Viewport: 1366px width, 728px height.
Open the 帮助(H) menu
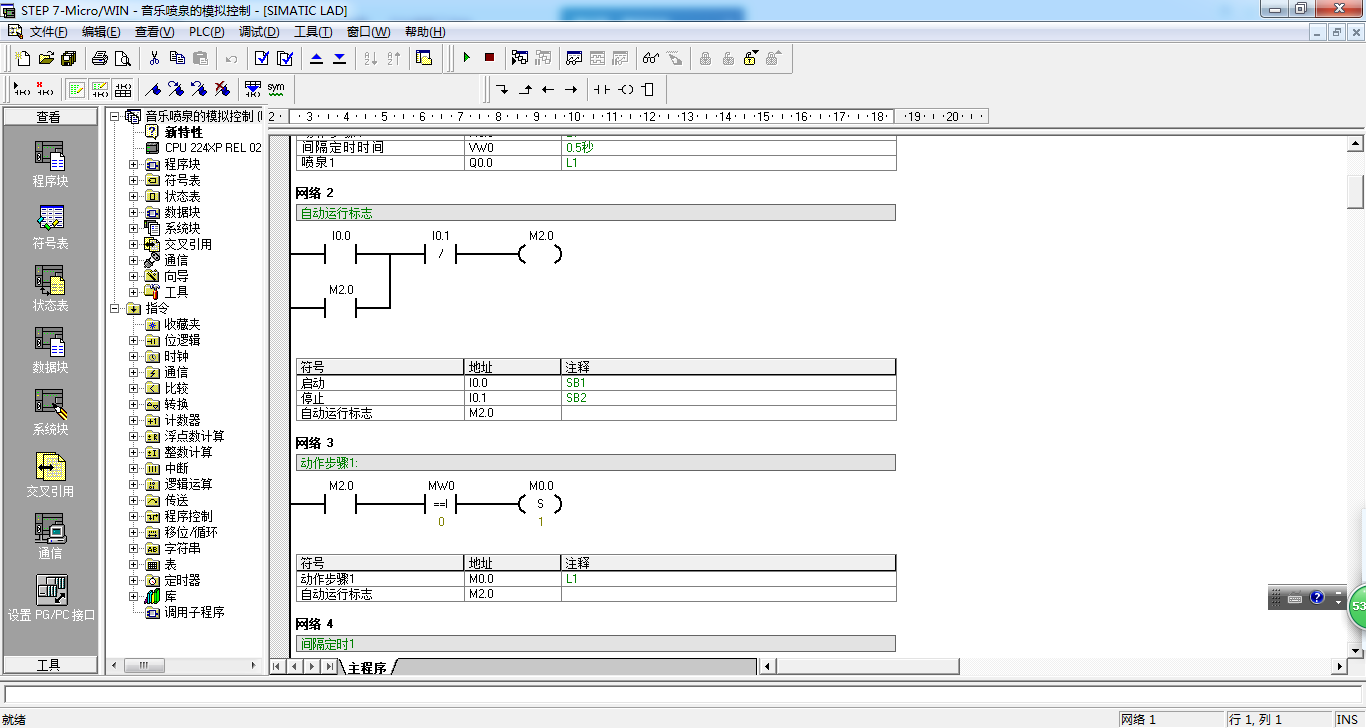point(426,32)
